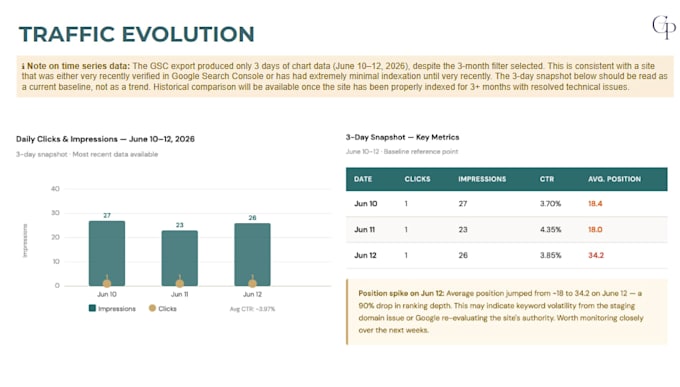This screenshot has width=680, height=387.
Task: Click the IMPRESSIONS column header
Action: point(482,179)
